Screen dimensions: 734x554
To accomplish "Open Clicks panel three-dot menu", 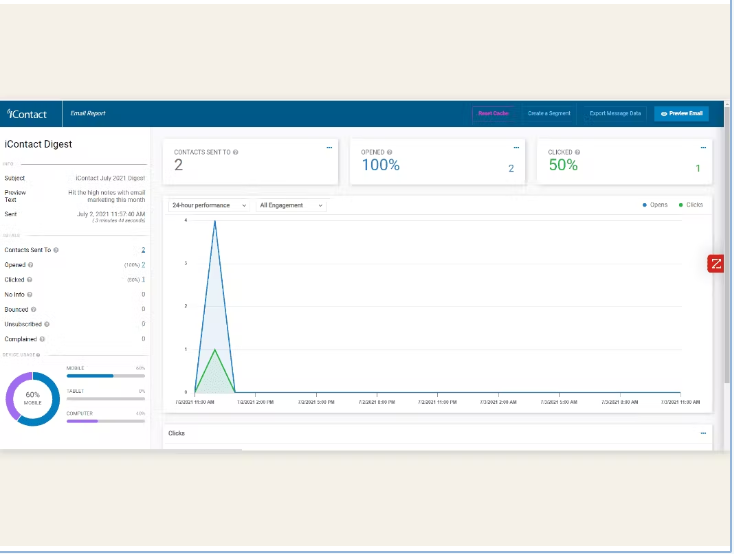I will [x=703, y=433].
